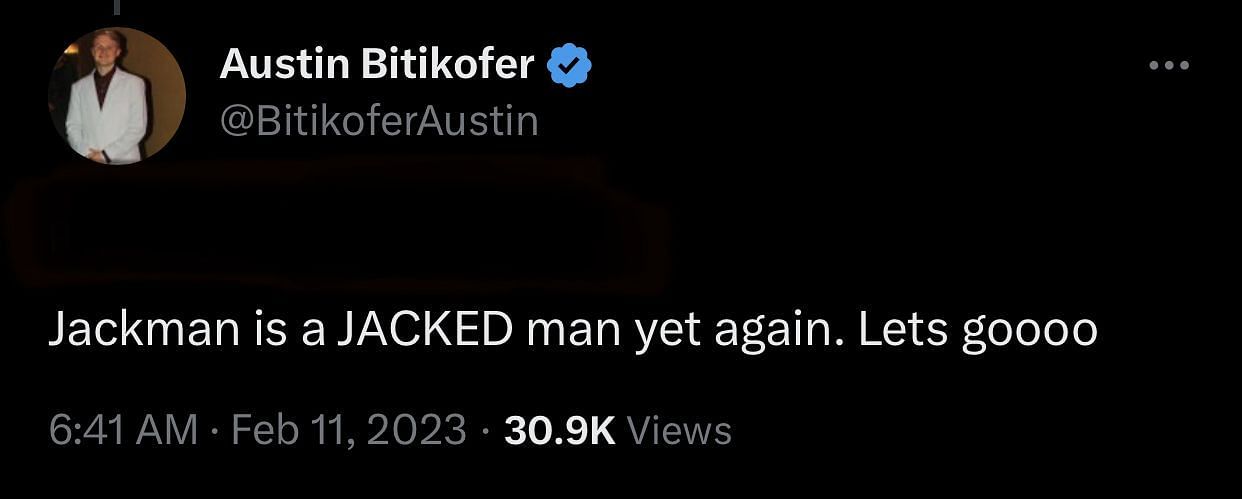Click the blue verified checkmark badge
Screen dimensions: 1242x499
point(570,65)
